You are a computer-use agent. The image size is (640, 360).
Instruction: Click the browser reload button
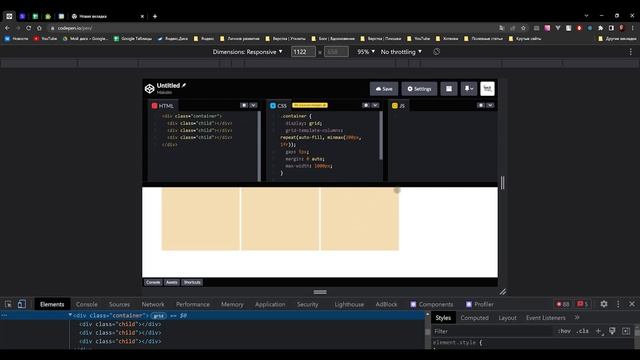coord(29,28)
